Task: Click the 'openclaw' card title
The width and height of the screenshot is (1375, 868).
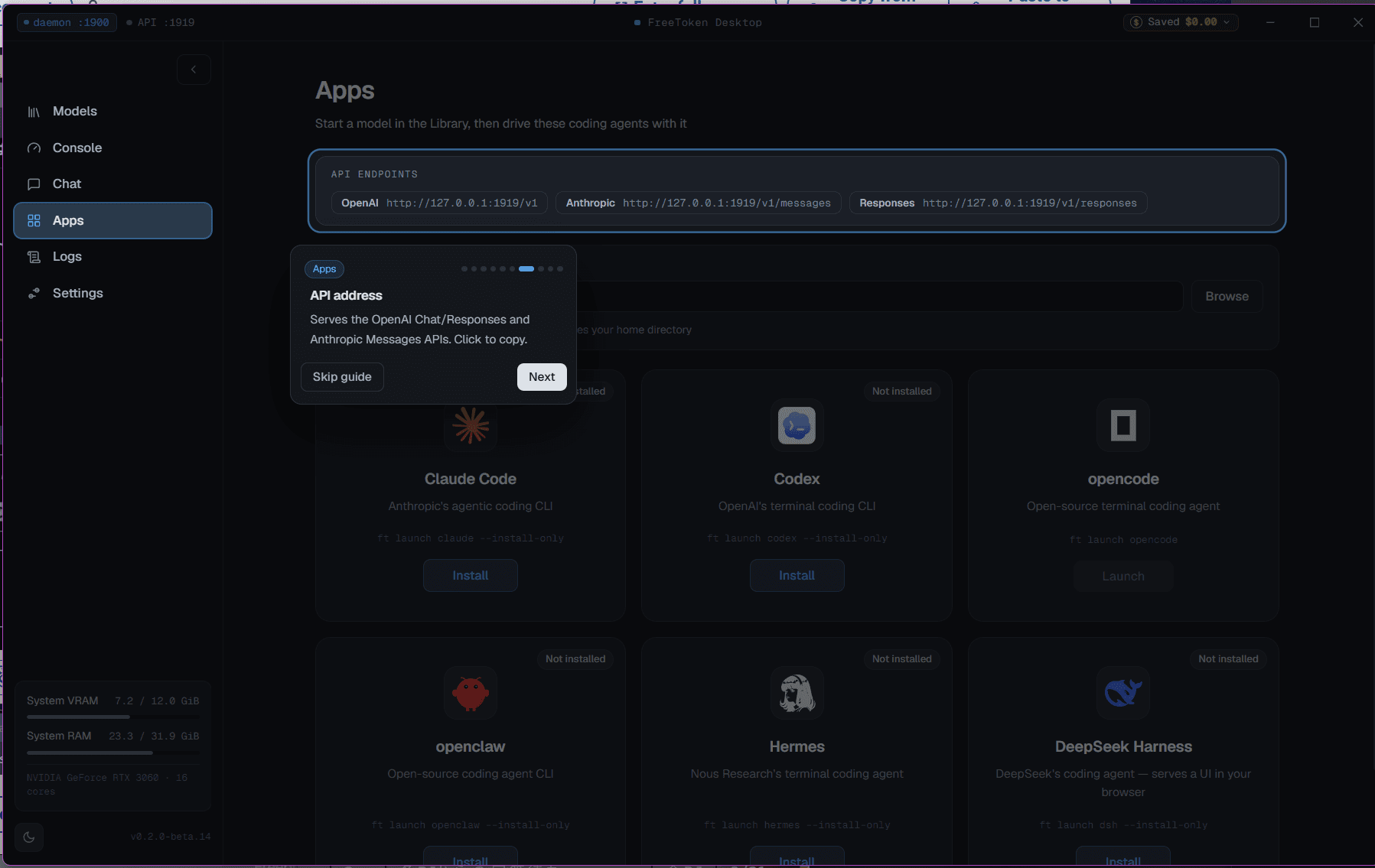Action: tap(471, 746)
